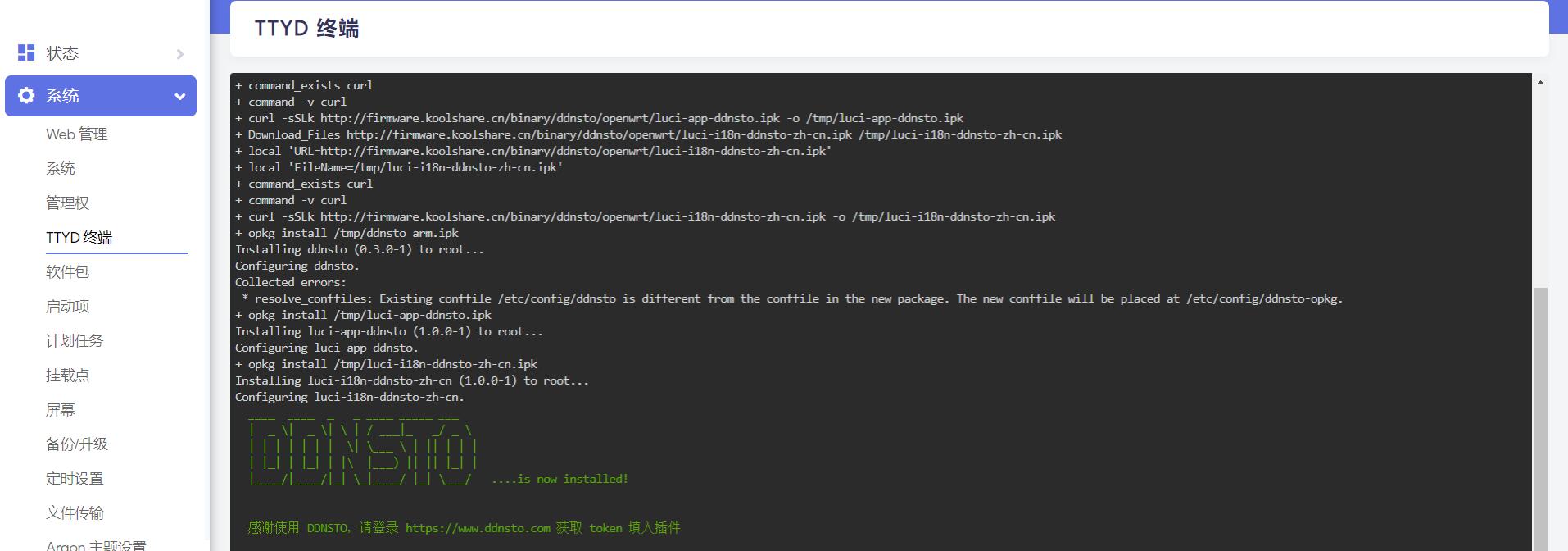
Task: Open 定时设置 timer settings
Action: coord(75,479)
